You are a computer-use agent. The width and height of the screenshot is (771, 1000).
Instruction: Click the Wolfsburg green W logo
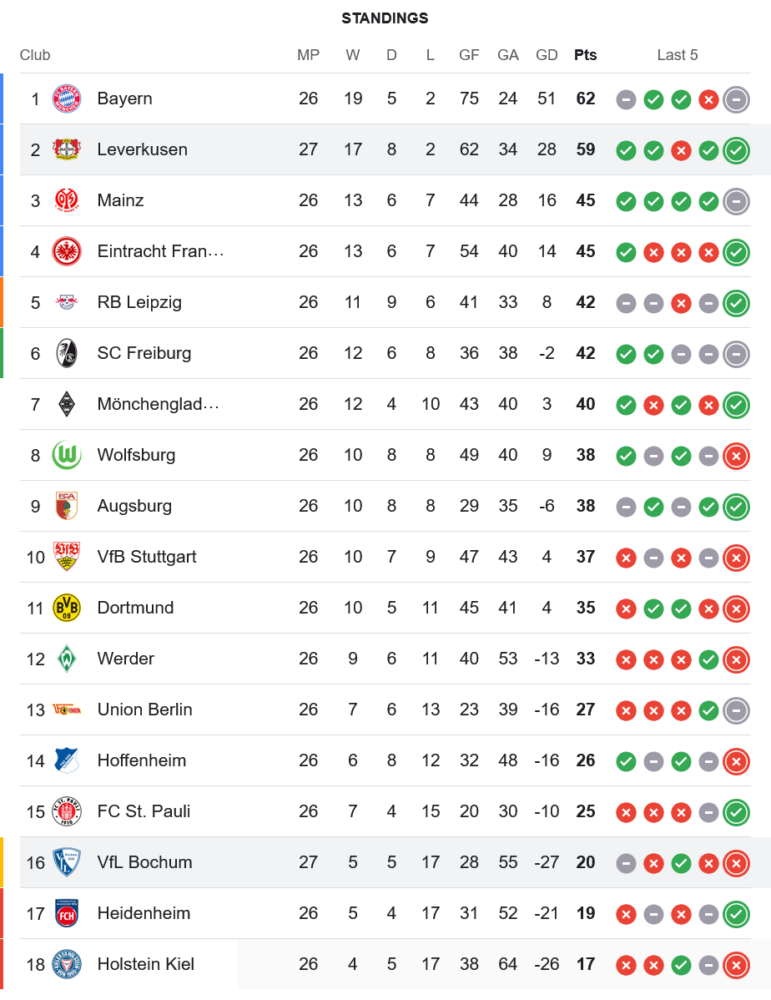pos(66,455)
